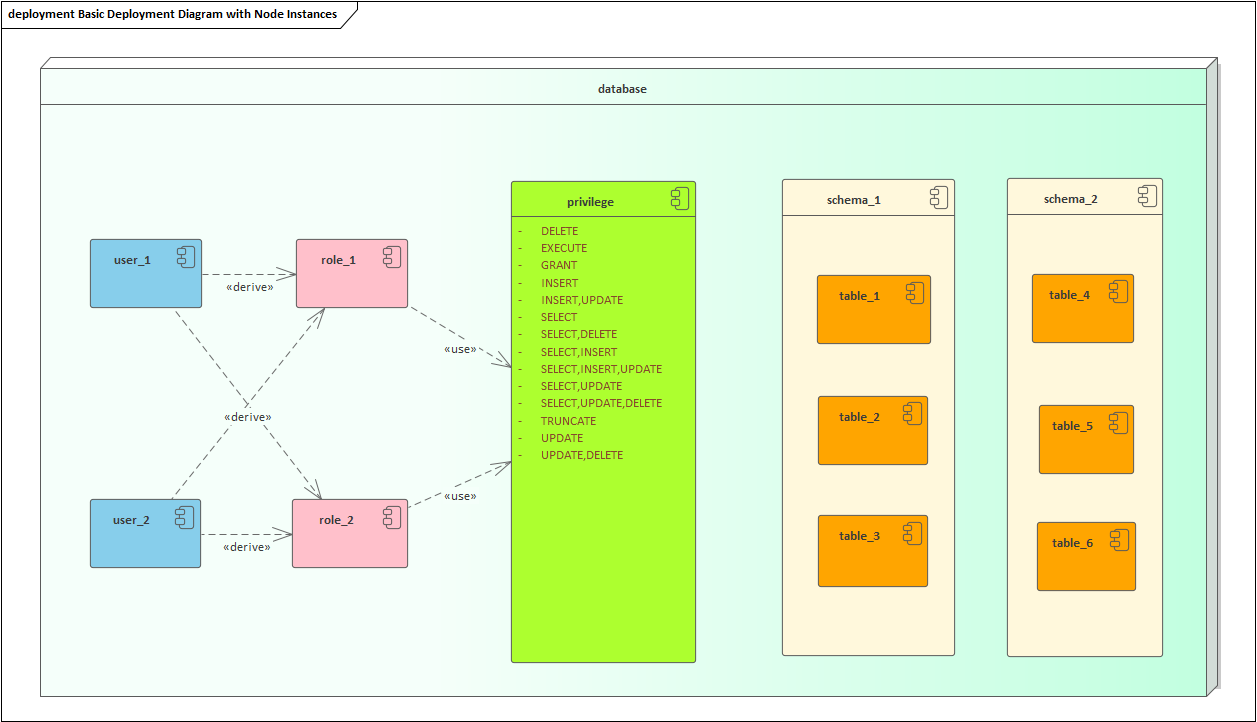Click «use» label near role_2 connector
1257x722 pixels.
pyautogui.click(x=460, y=496)
